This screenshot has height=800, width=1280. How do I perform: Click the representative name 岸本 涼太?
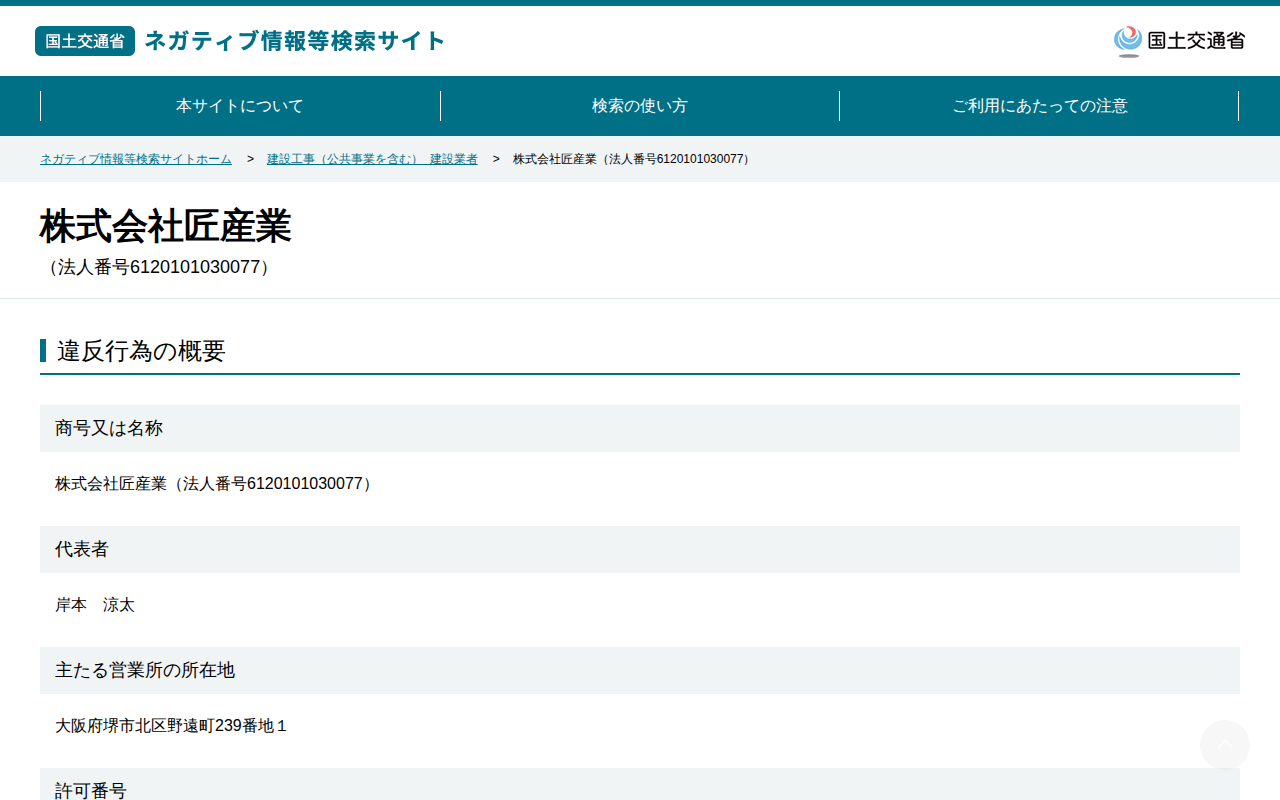point(95,605)
